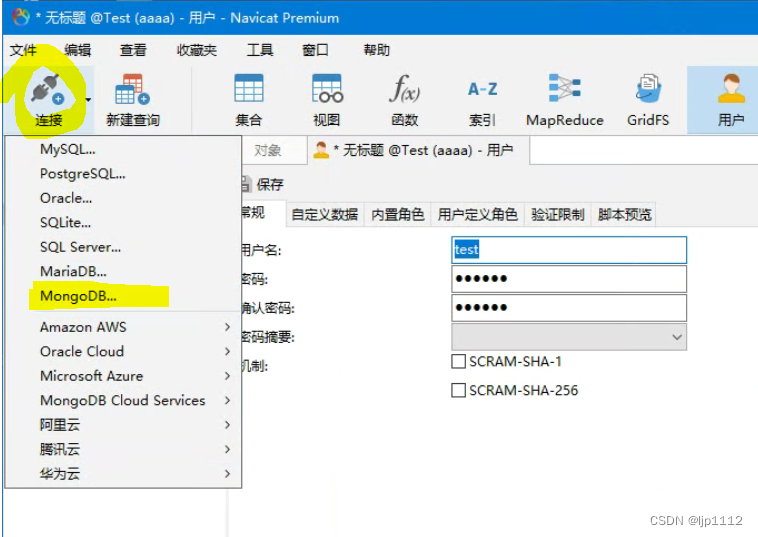
Task: Click the Connection plug icon
Action: pyautogui.click(x=47, y=90)
